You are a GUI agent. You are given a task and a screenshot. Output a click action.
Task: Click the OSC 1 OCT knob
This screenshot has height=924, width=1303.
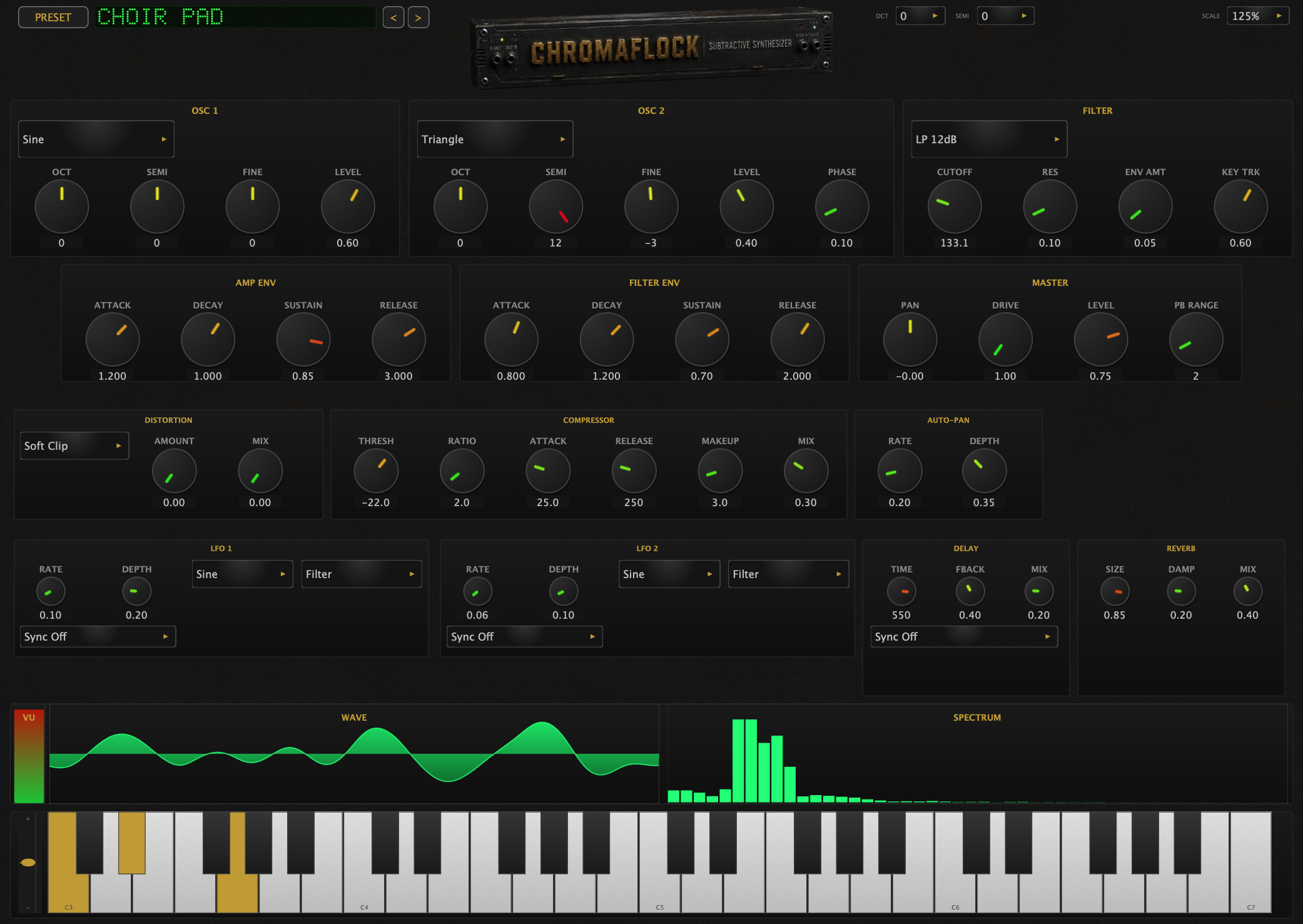[x=61, y=206]
